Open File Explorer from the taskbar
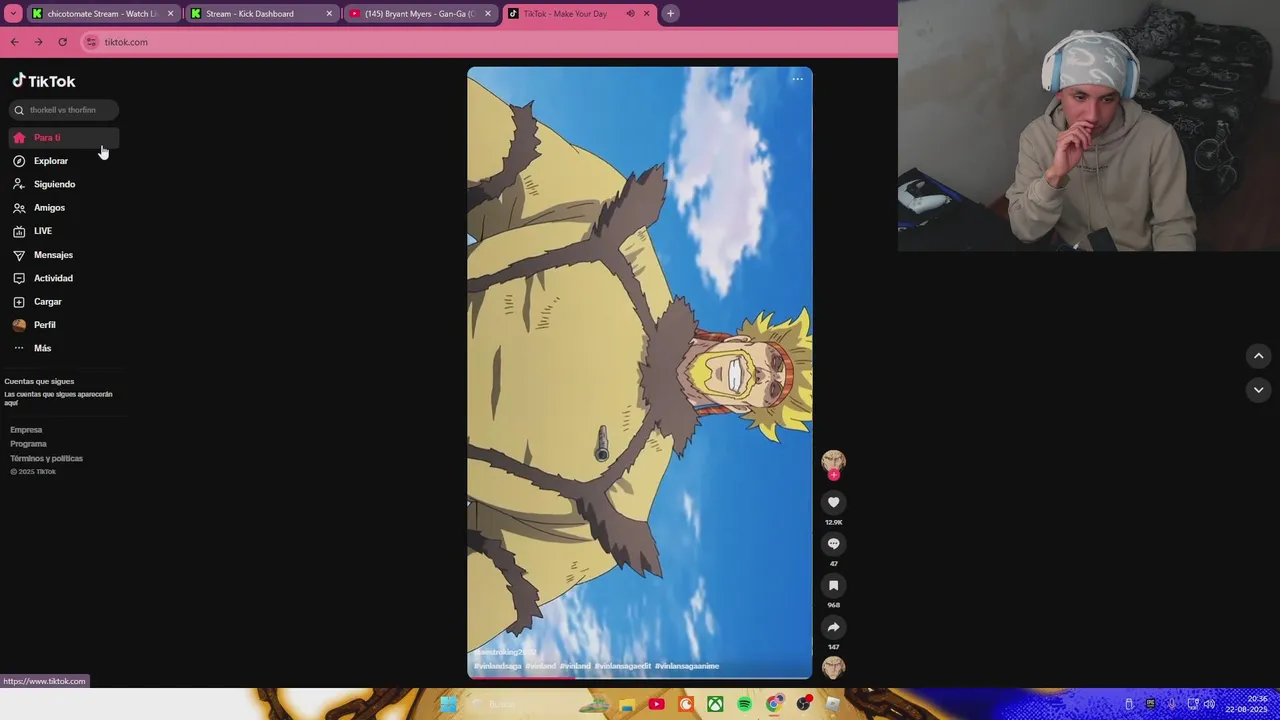The height and width of the screenshot is (720, 1280). click(x=627, y=705)
